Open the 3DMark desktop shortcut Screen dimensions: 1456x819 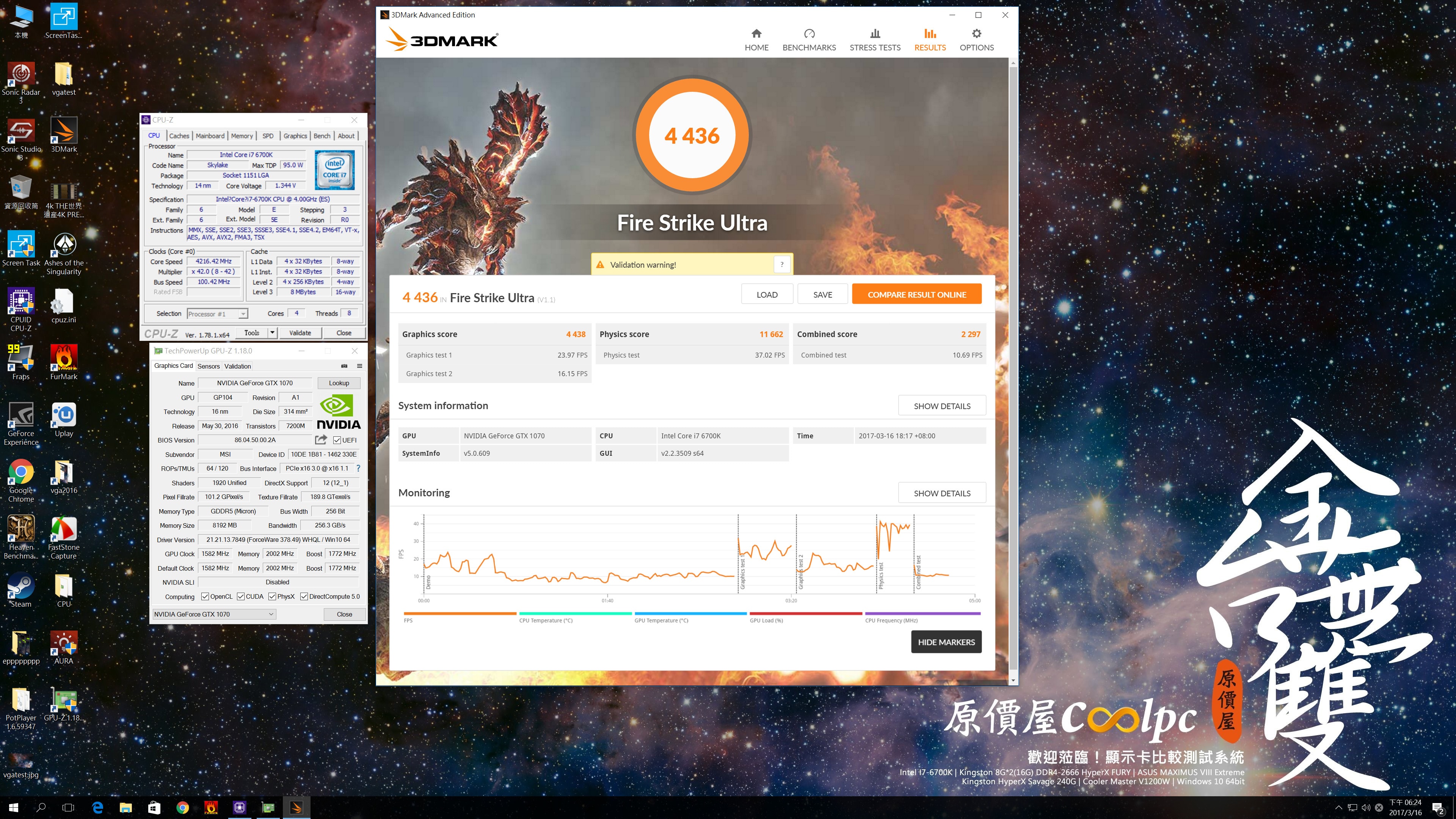(x=64, y=135)
